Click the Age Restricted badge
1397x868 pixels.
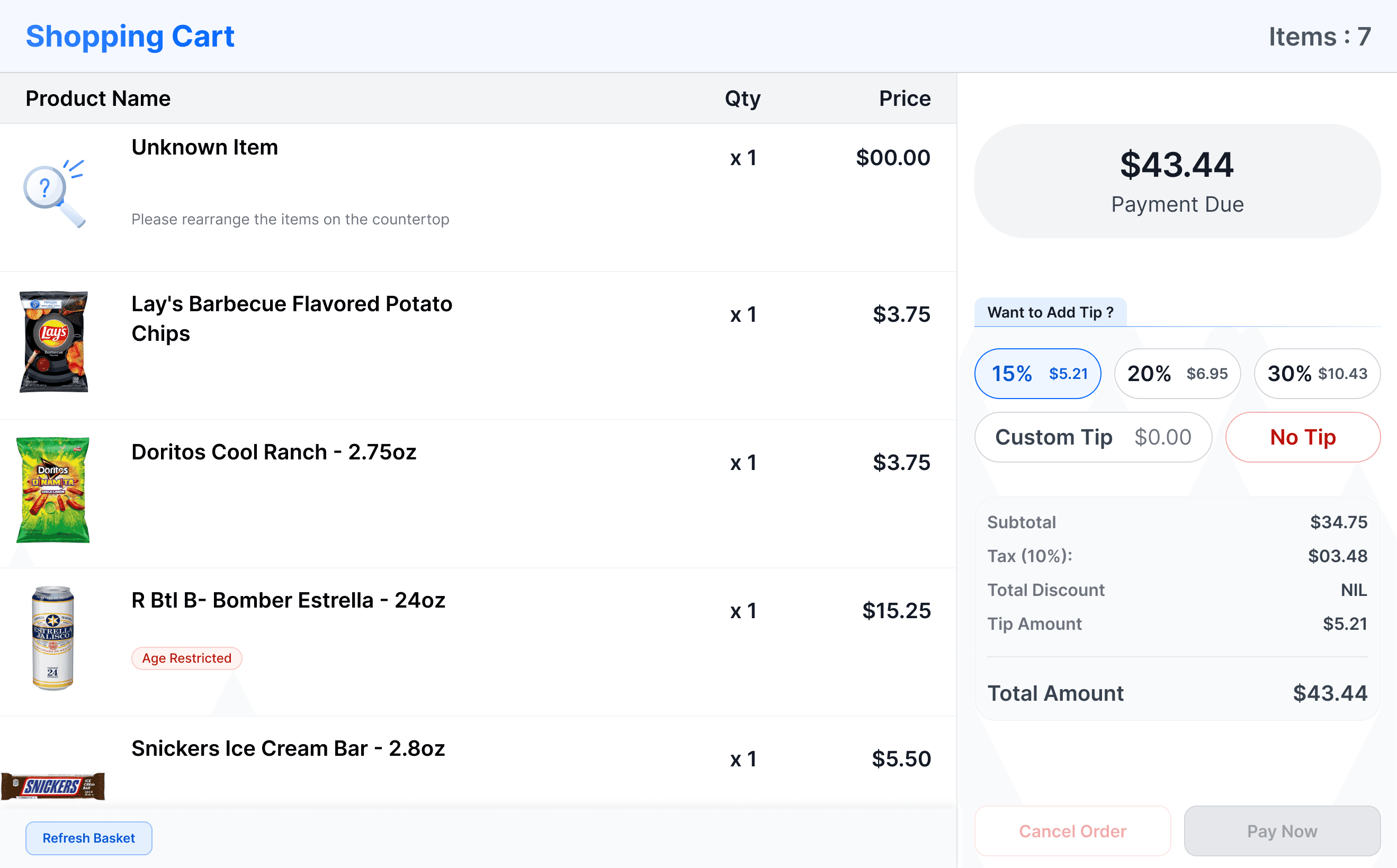pos(187,658)
